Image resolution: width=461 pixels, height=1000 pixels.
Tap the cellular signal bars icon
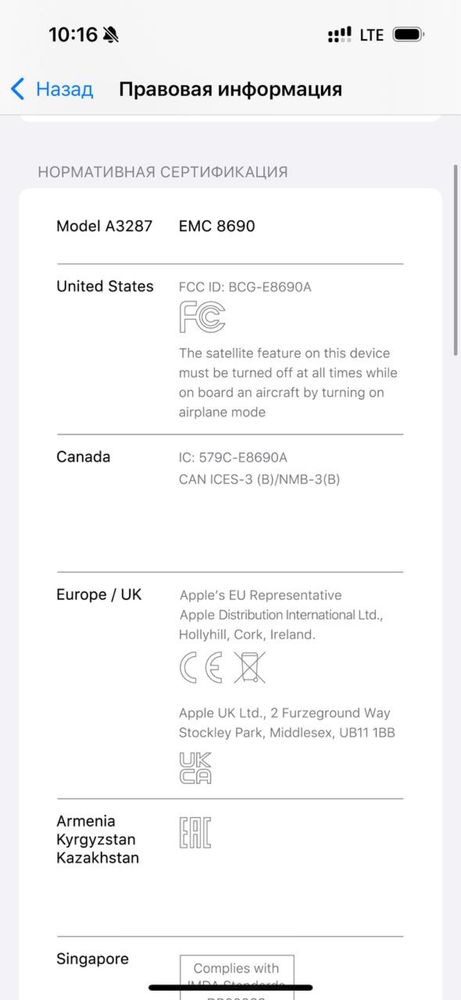point(339,34)
